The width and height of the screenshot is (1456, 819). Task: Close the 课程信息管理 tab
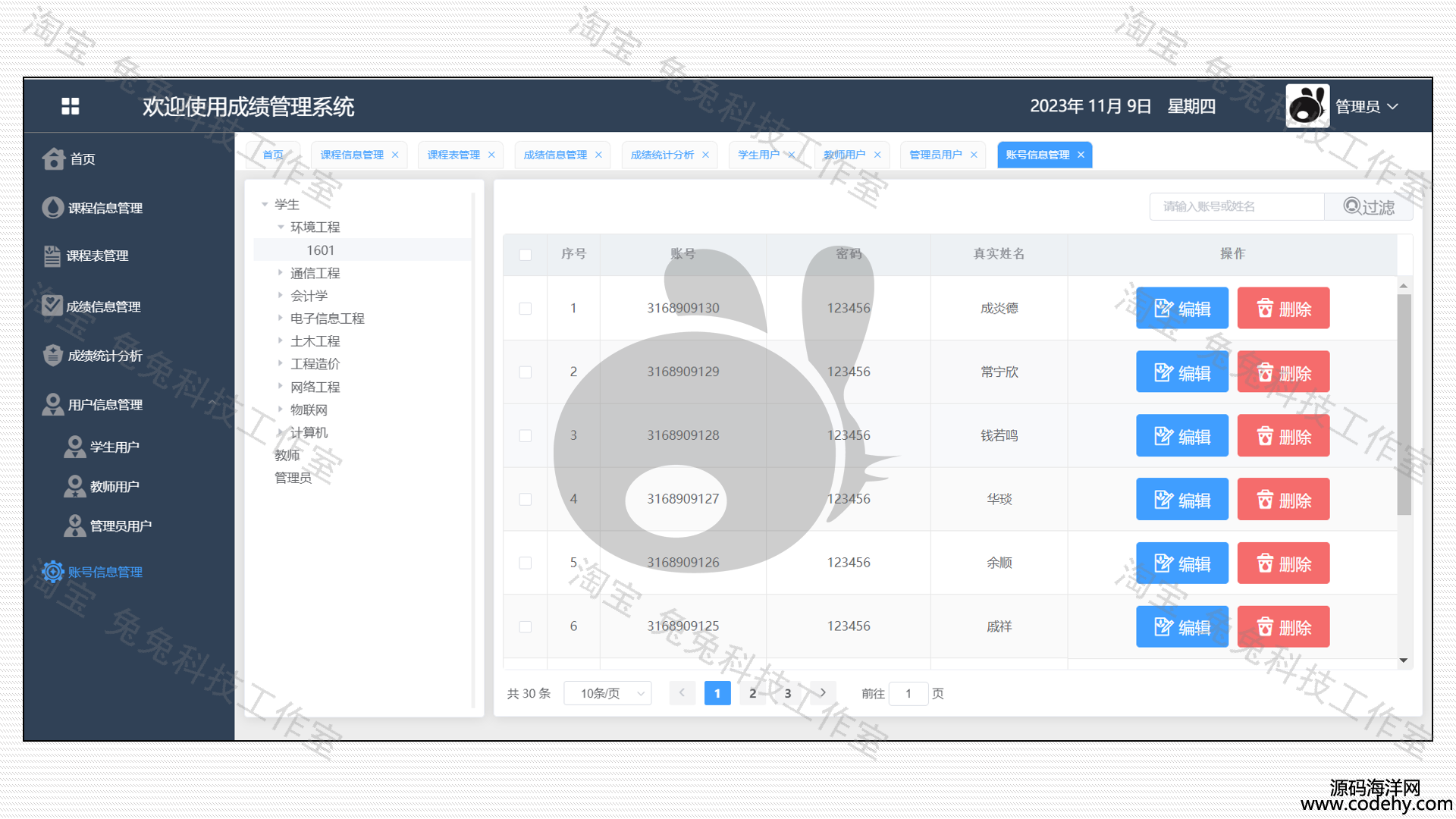[x=395, y=155]
